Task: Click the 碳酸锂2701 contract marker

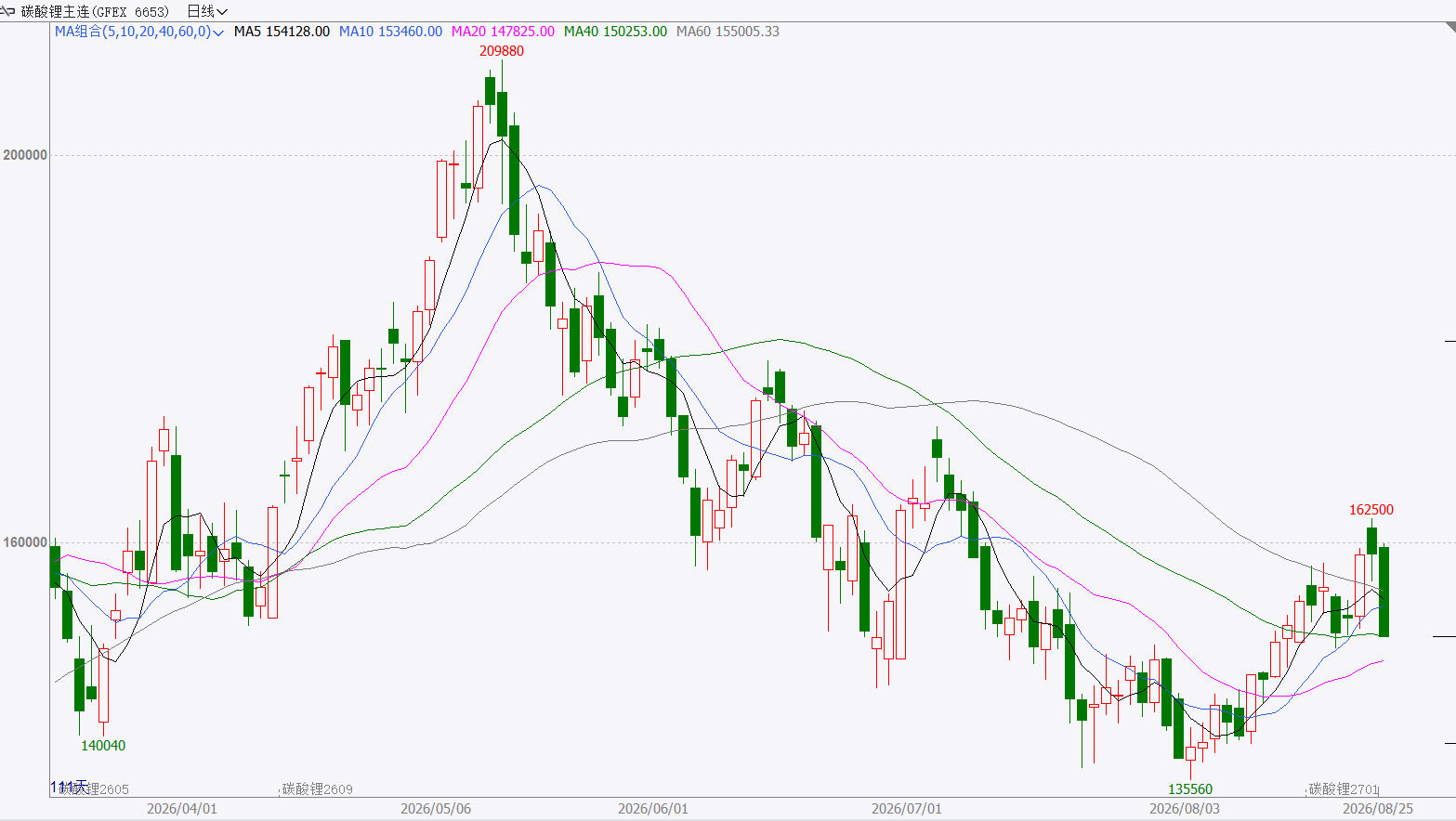Action: (1344, 789)
